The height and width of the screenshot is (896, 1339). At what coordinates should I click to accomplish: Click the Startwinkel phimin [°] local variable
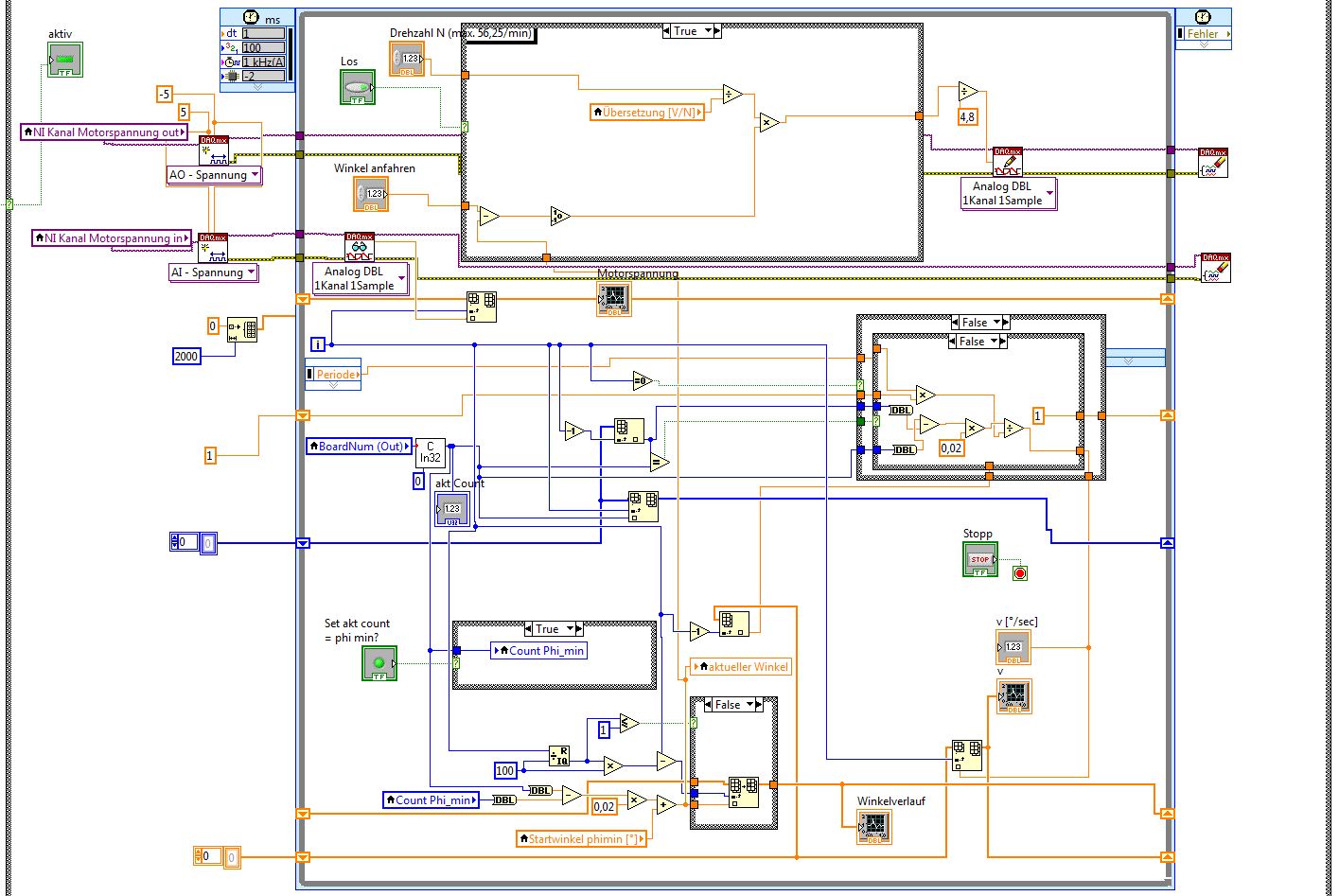583,838
